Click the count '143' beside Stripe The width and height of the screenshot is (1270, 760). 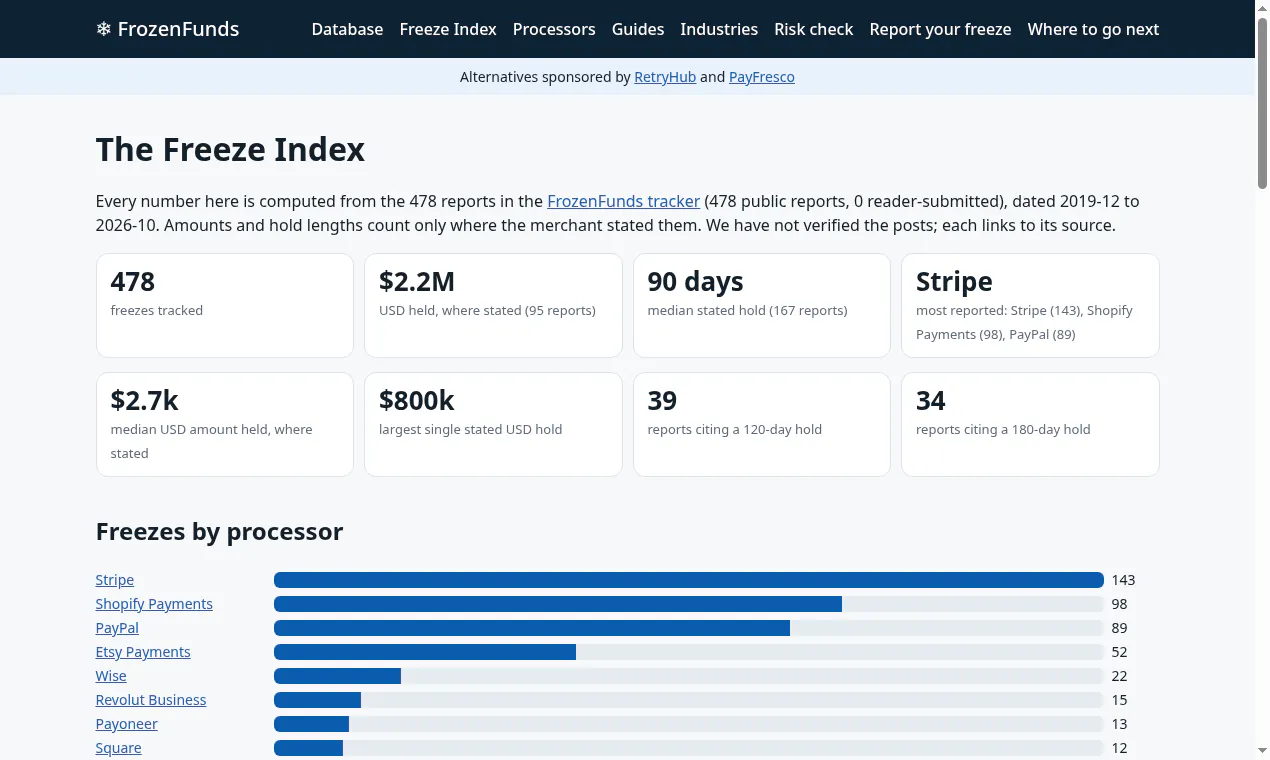coord(1123,580)
